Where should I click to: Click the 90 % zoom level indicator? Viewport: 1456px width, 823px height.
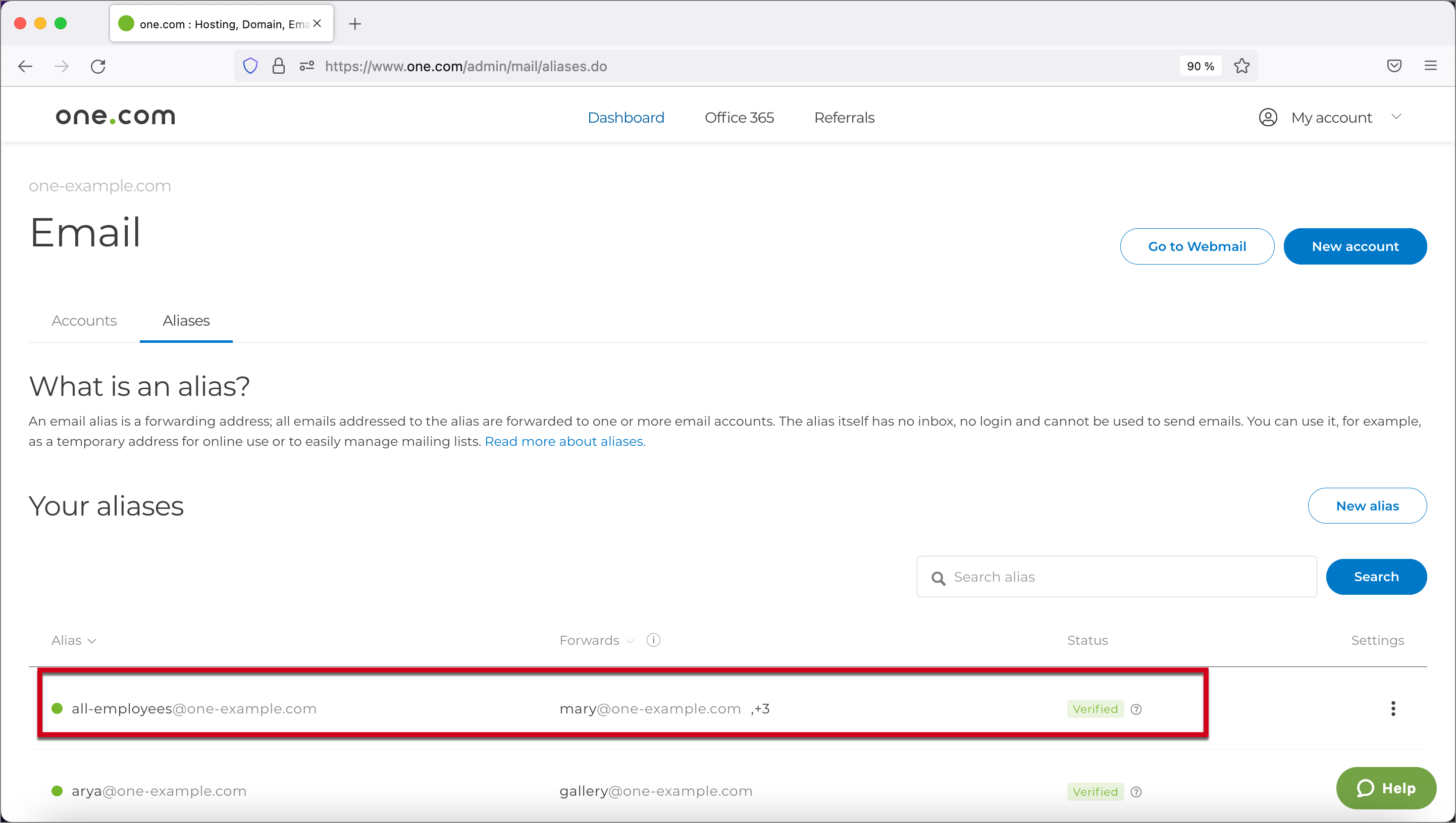(x=1201, y=66)
